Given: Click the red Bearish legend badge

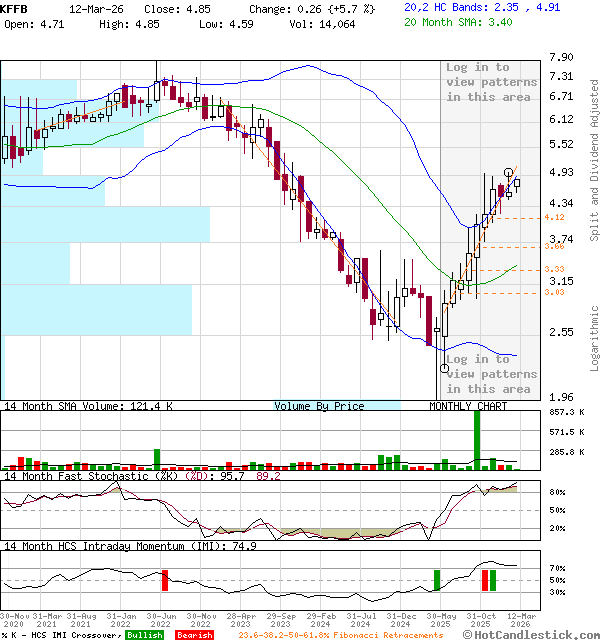Looking at the screenshot, I should [194, 635].
